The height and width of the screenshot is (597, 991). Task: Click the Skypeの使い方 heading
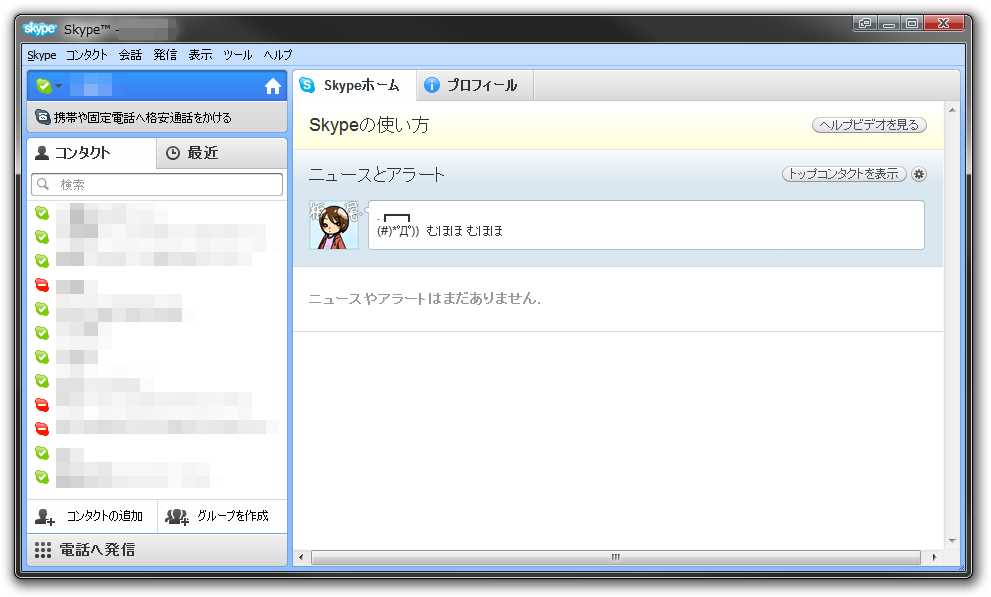point(369,125)
